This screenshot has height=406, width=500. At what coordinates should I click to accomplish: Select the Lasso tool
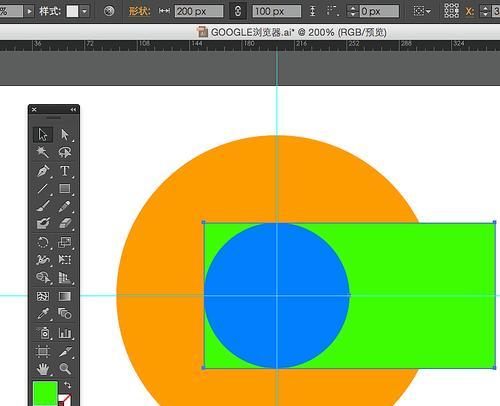point(65,153)
